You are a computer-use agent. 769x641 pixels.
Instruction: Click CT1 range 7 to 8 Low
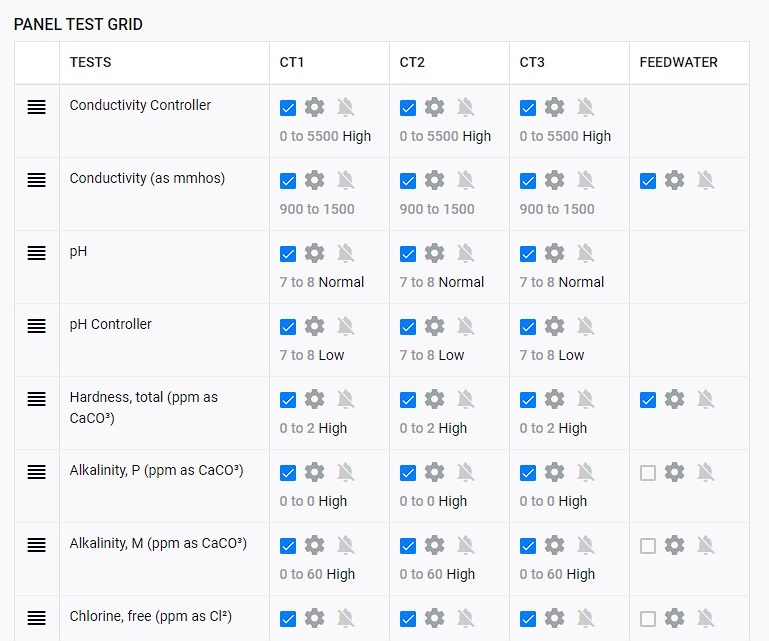(x=312, y=356)
